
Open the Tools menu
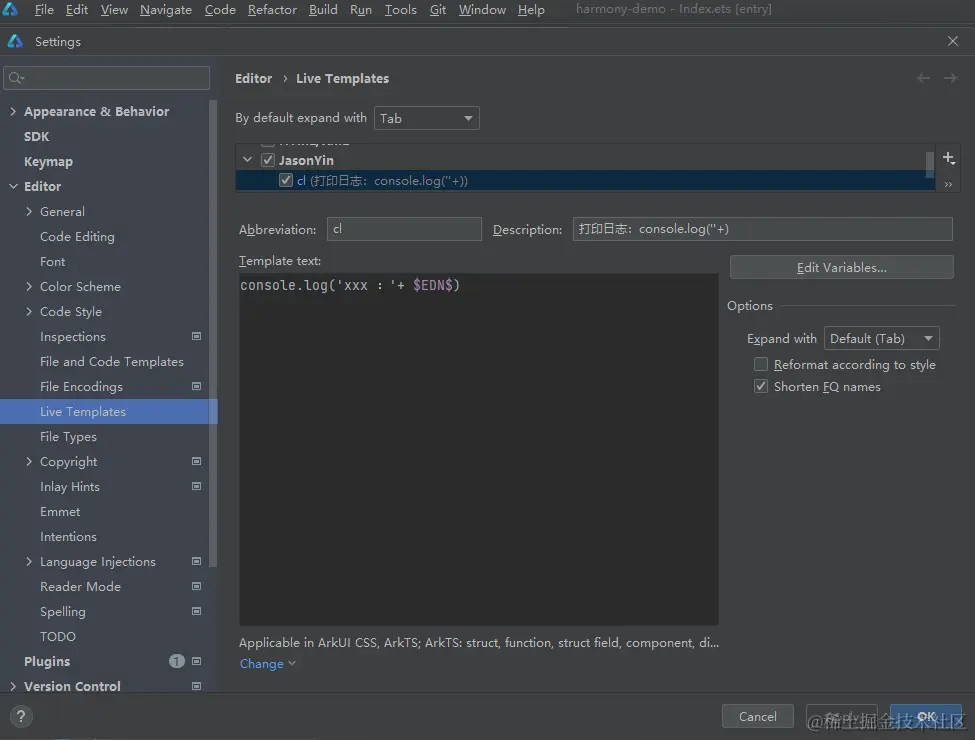[400, 9]
